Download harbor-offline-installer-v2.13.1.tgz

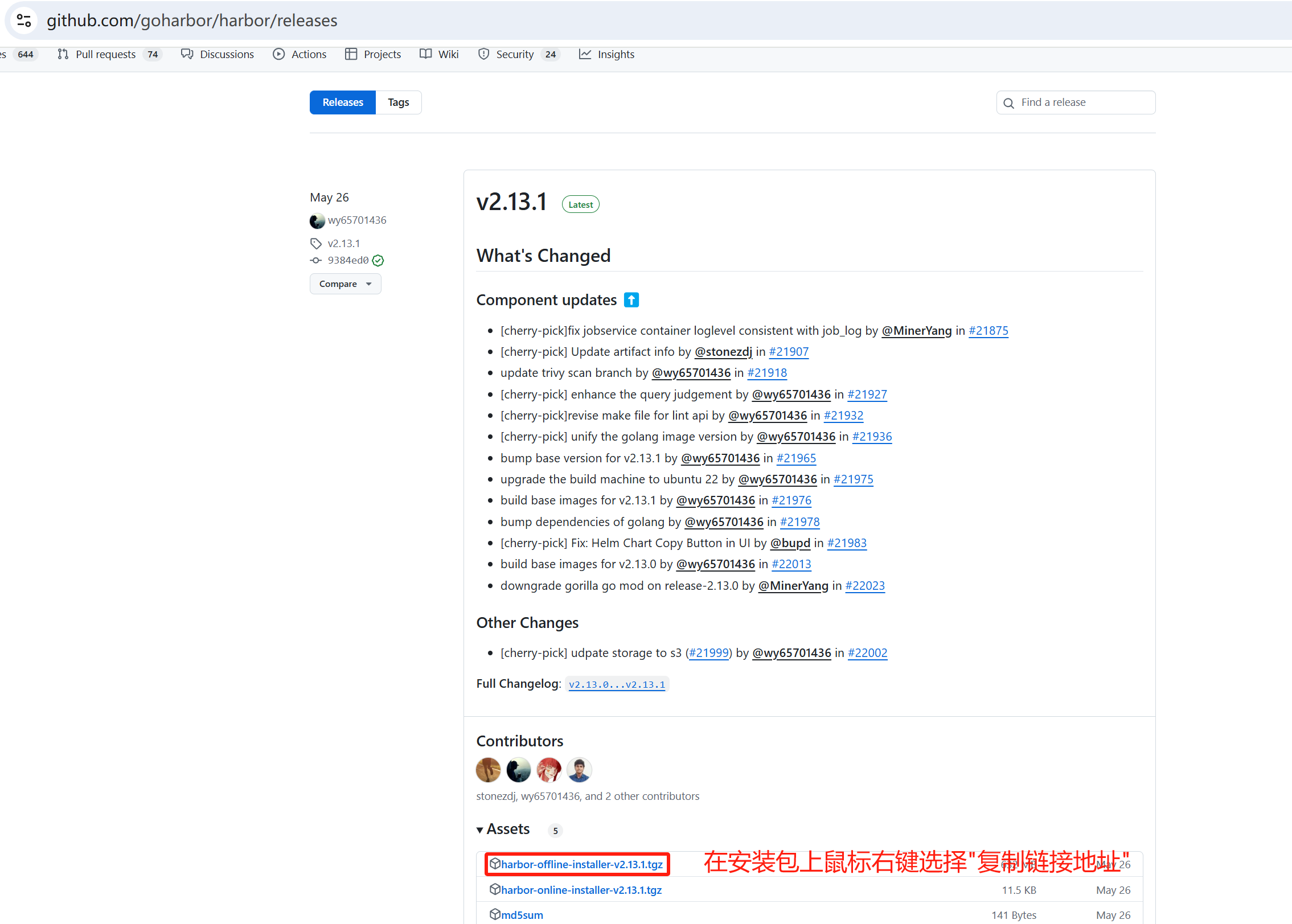pyautogui.click(x=581, y=864)
